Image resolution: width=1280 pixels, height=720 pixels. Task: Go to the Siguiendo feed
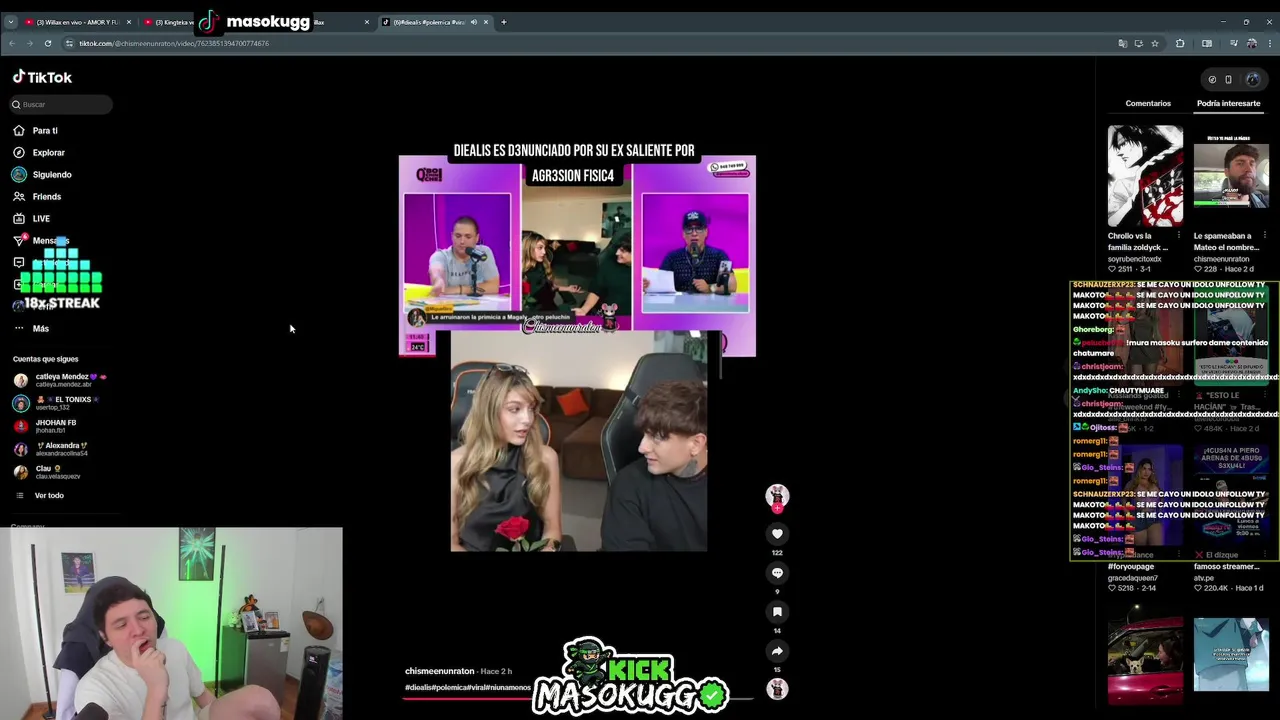coord(42,174)
